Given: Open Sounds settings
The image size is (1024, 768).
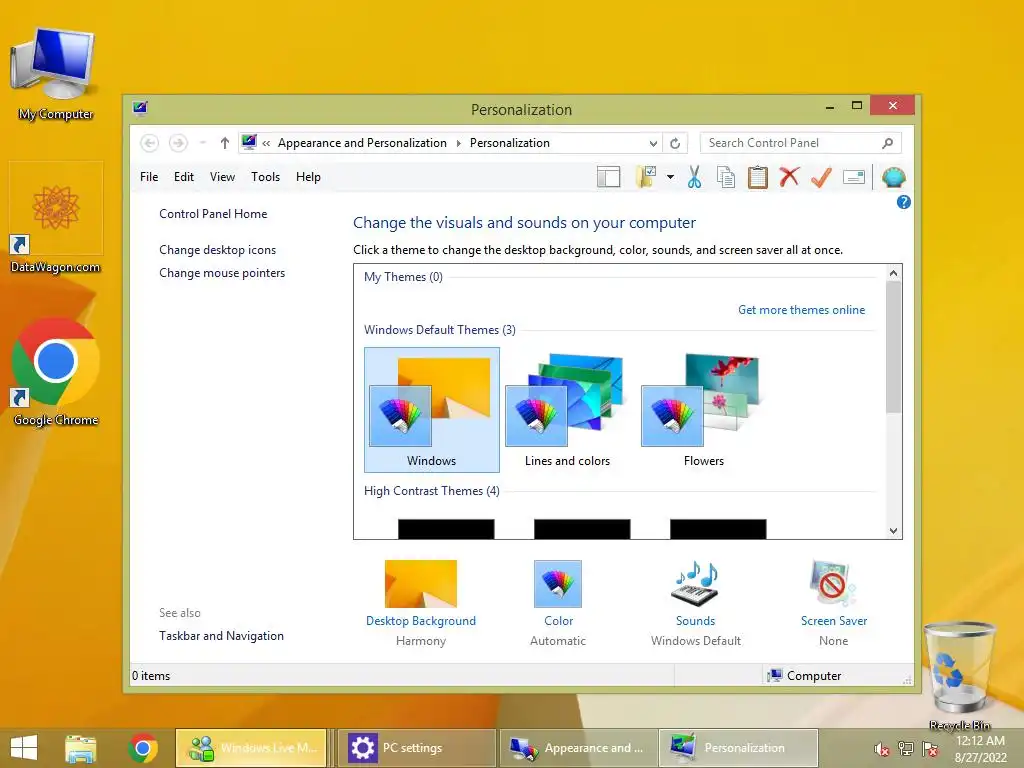Looking at the screenshot, I should [696, 602].
